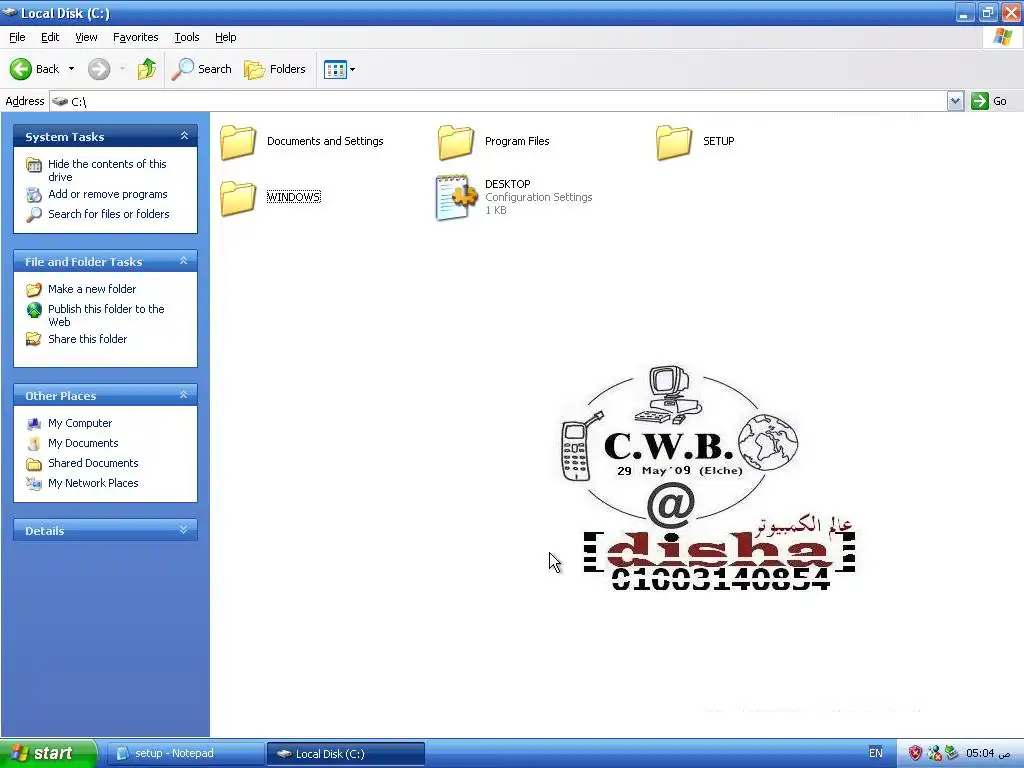Switch to setup - Notepad taskbar button

[x=185, y=753]
